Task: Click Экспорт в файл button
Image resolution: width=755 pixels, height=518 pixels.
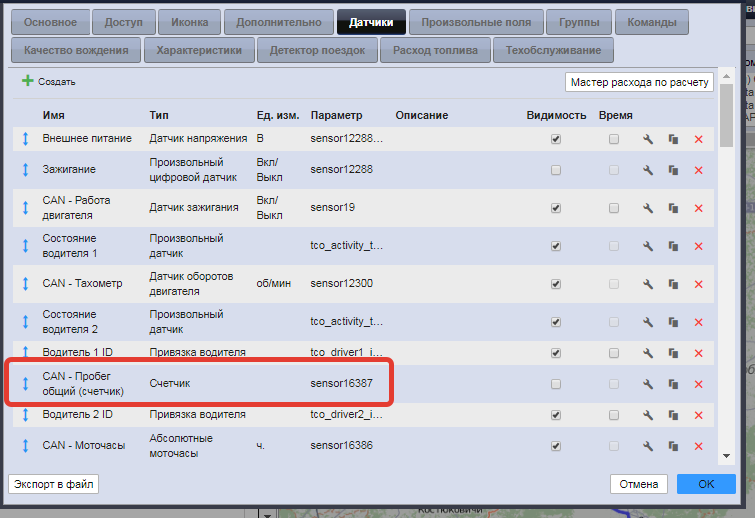Action: point(54,484)
